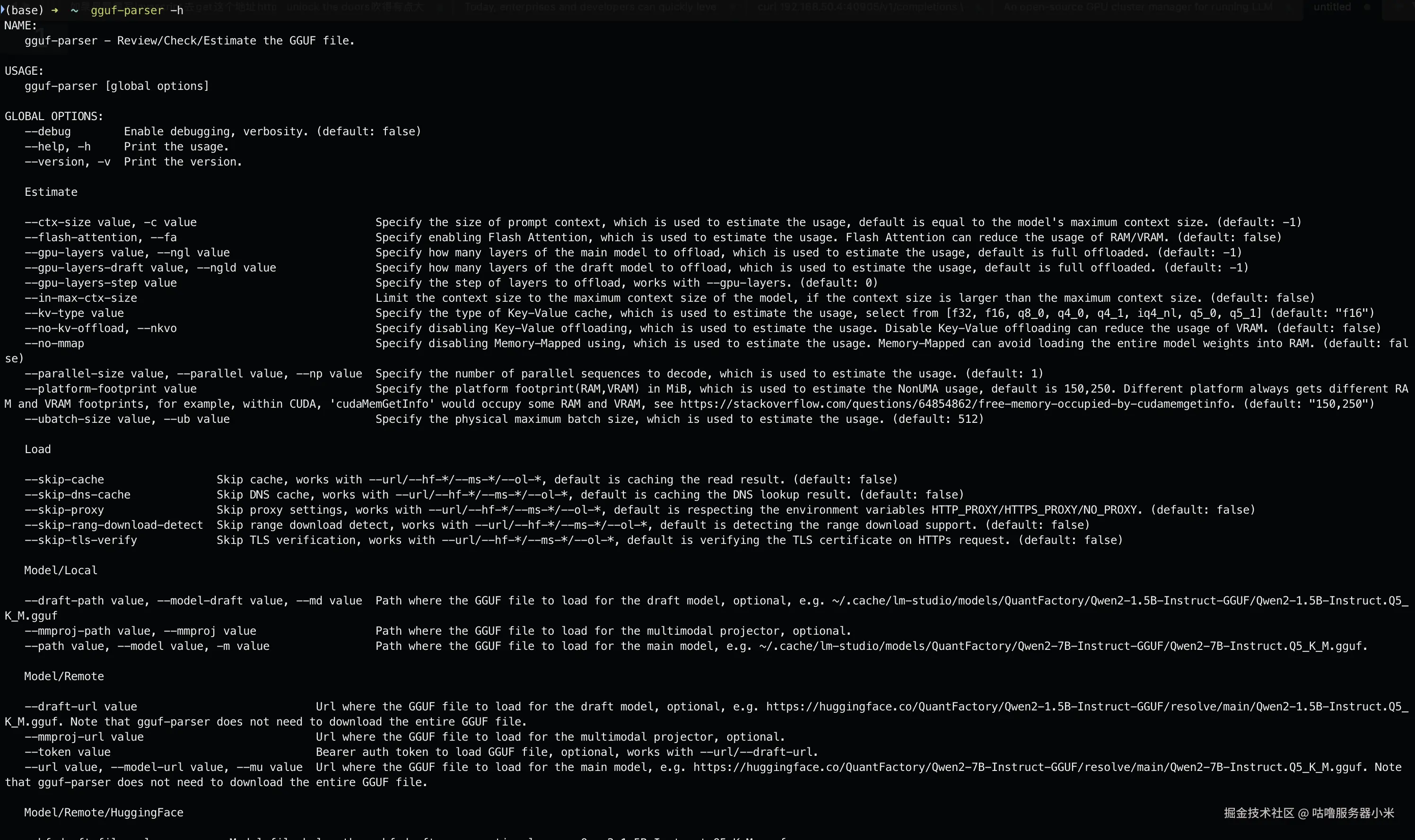Click the 'gguf-parser -h' command text
1415x840 pixels.
coord(137,10)
